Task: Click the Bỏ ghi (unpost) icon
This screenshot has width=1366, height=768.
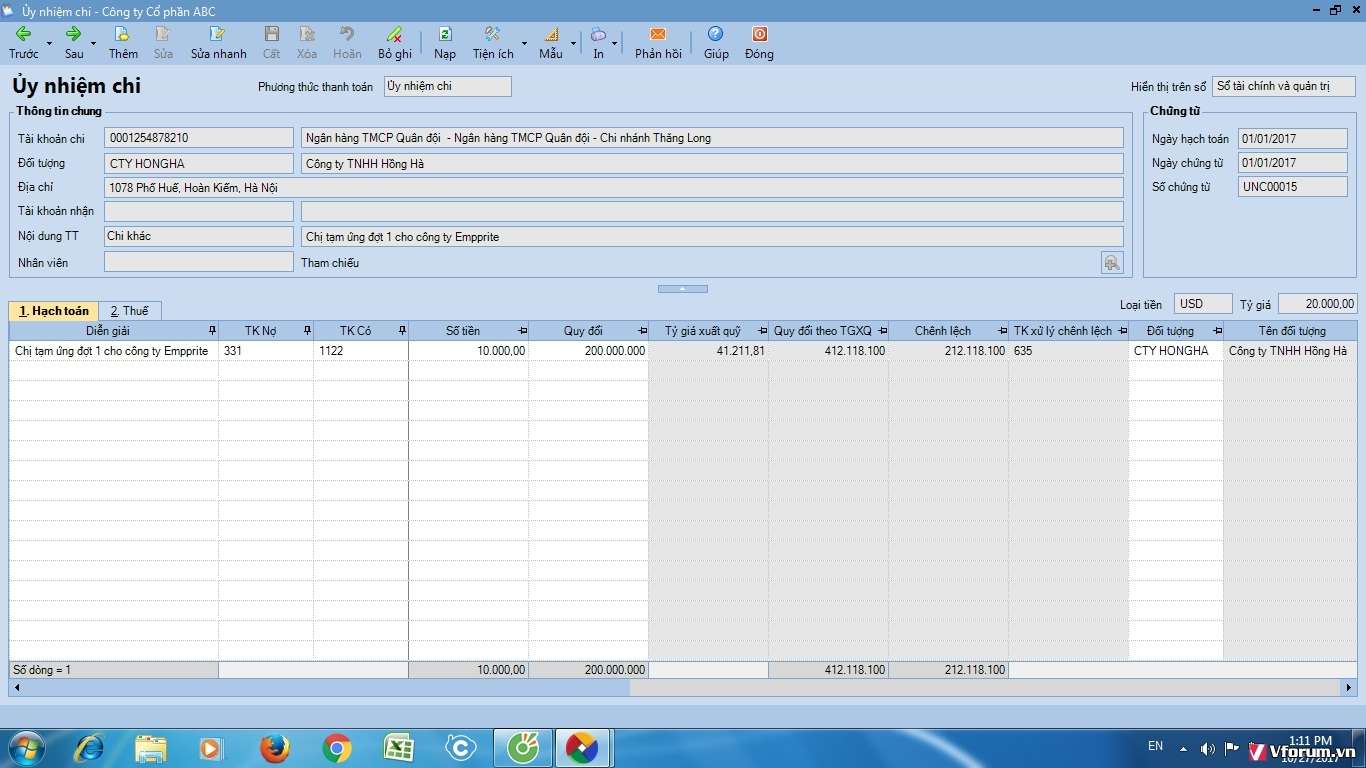Action: [x=394, y=34]
